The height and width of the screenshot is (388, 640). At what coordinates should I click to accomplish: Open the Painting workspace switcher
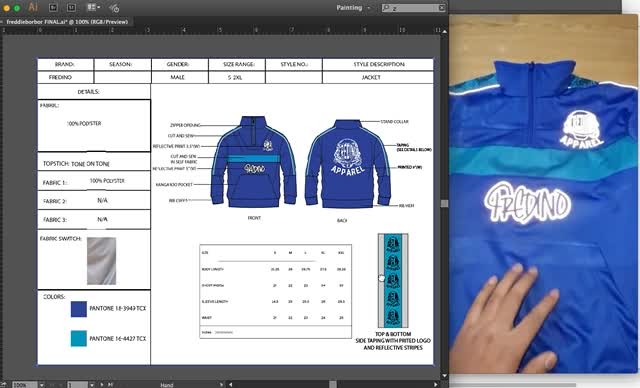353,7
